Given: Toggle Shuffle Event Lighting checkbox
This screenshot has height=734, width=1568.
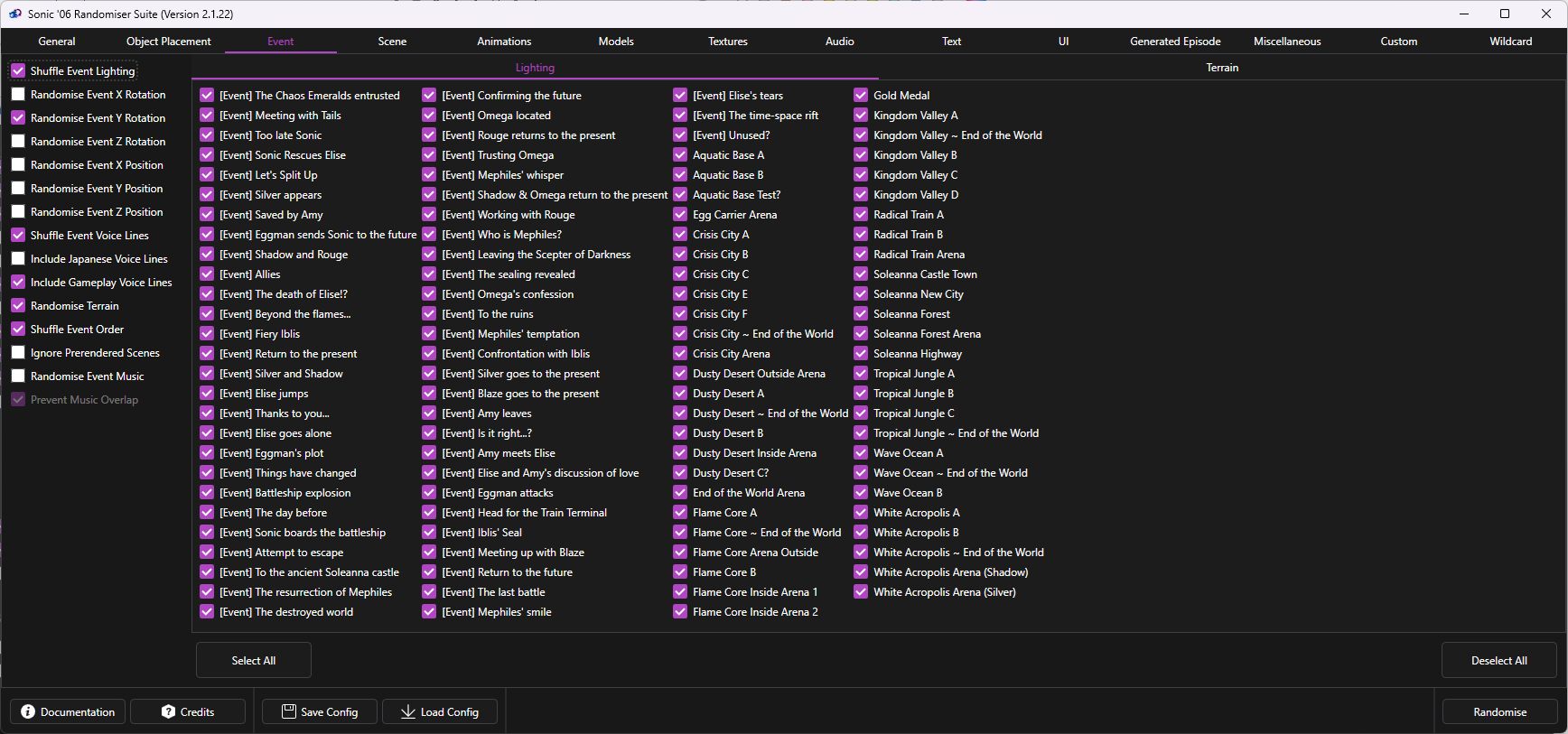Looking at the screenshot, I should (x=18, y=70).
